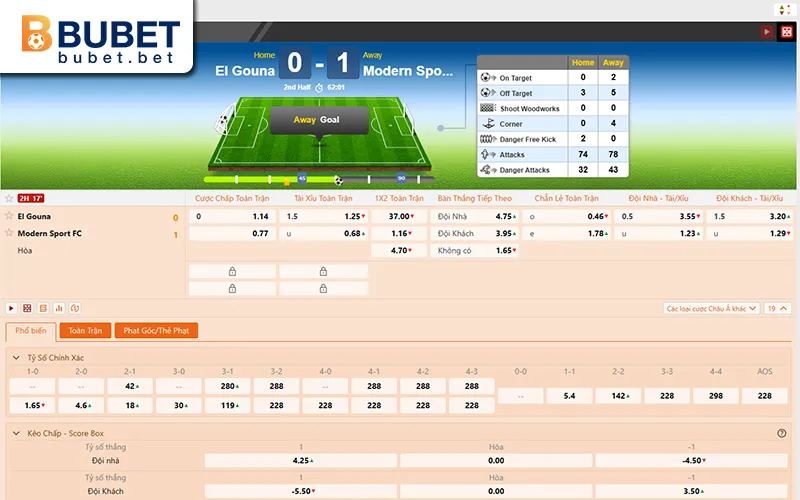Viewport: 800px width, 500px height.
Task: Click the locked Tài Xỉu cell, first row
Action: click(323, 271)
